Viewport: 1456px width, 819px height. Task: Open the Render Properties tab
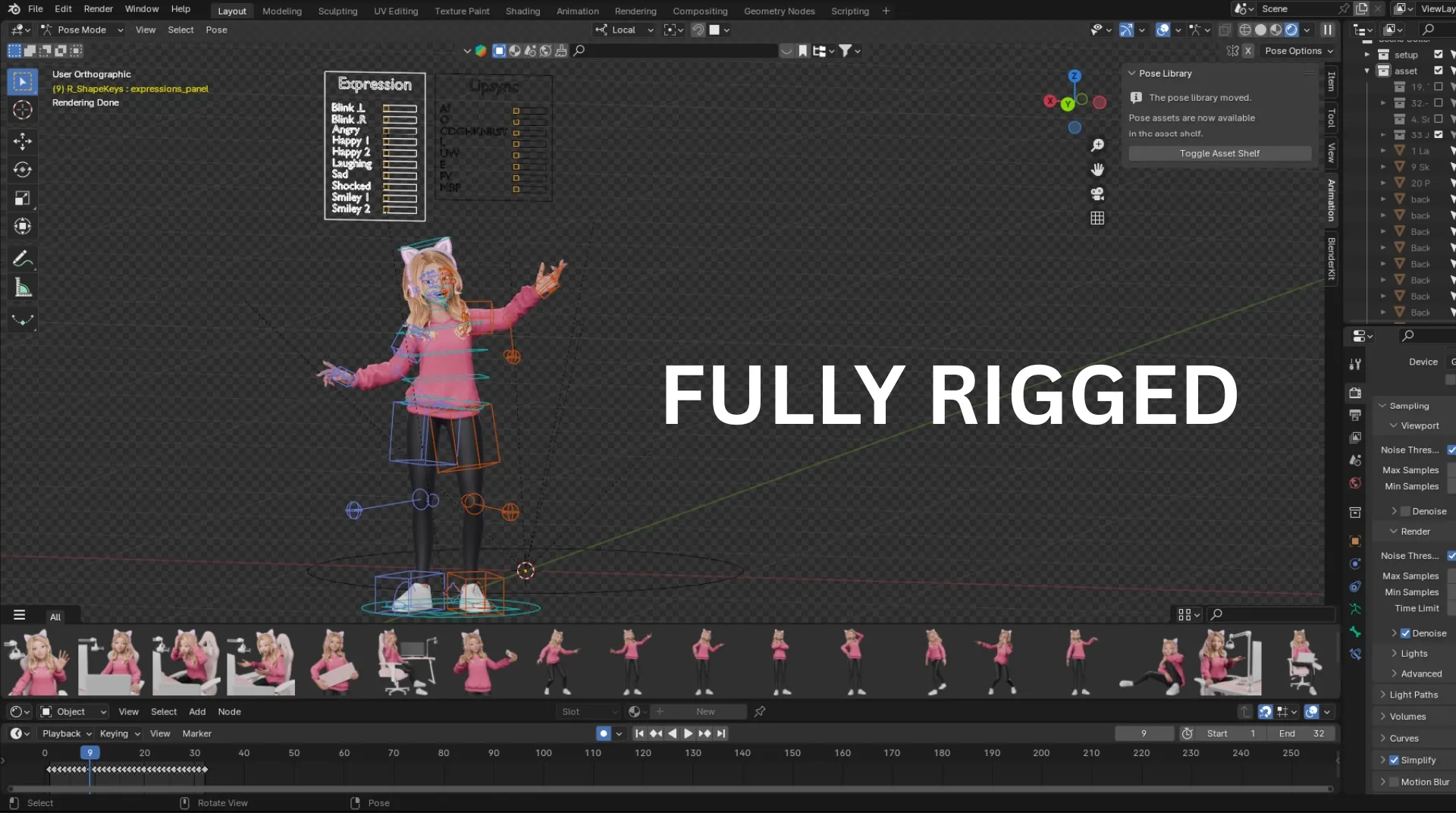coord(1354,393)
